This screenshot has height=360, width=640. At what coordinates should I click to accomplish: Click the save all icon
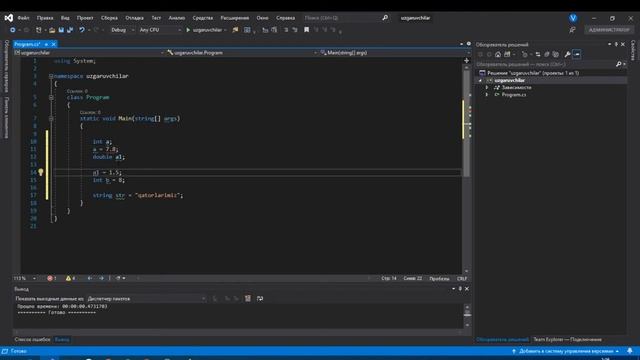coord(70,30)
